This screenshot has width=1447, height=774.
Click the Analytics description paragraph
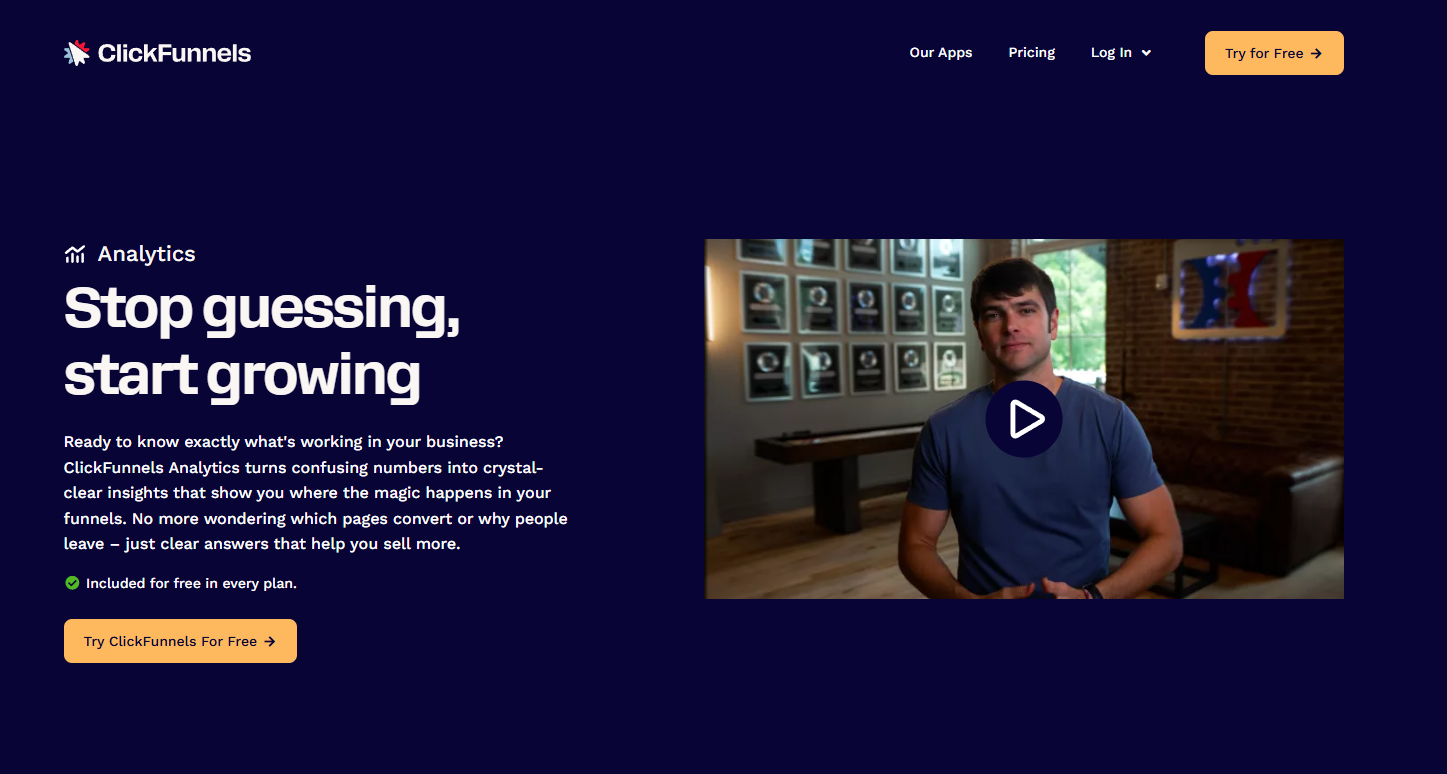[315, 493]
